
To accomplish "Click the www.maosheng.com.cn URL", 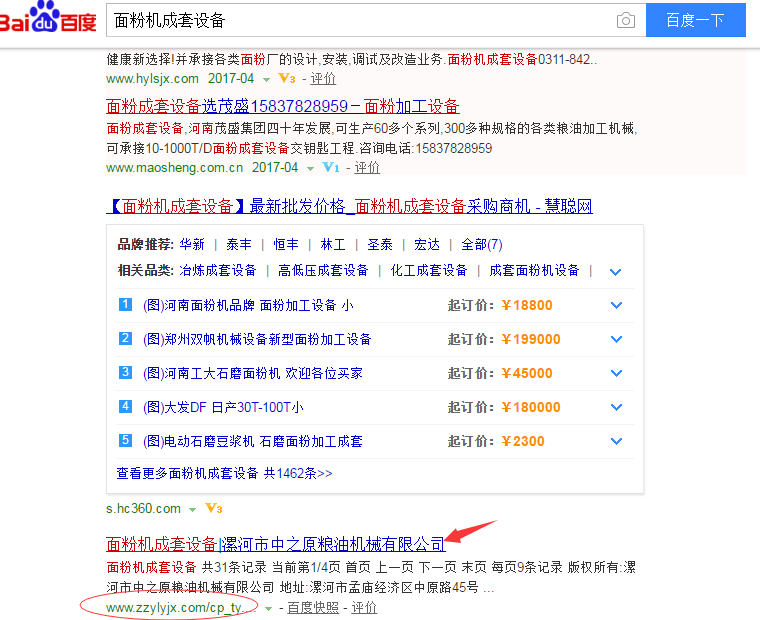I will coord(174,168).
